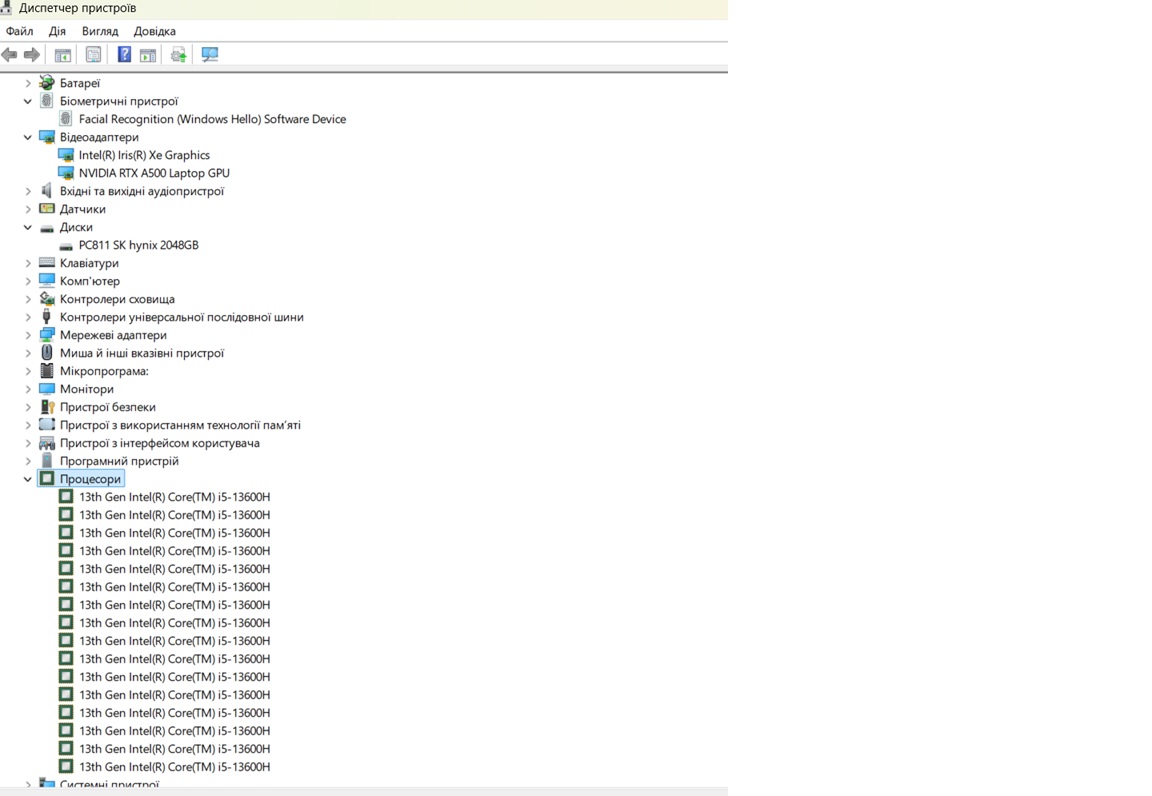The height and width of the screenshot is (796, 1152).
Task: Click the Датчики sensors icon
Action: coord(47,209)
